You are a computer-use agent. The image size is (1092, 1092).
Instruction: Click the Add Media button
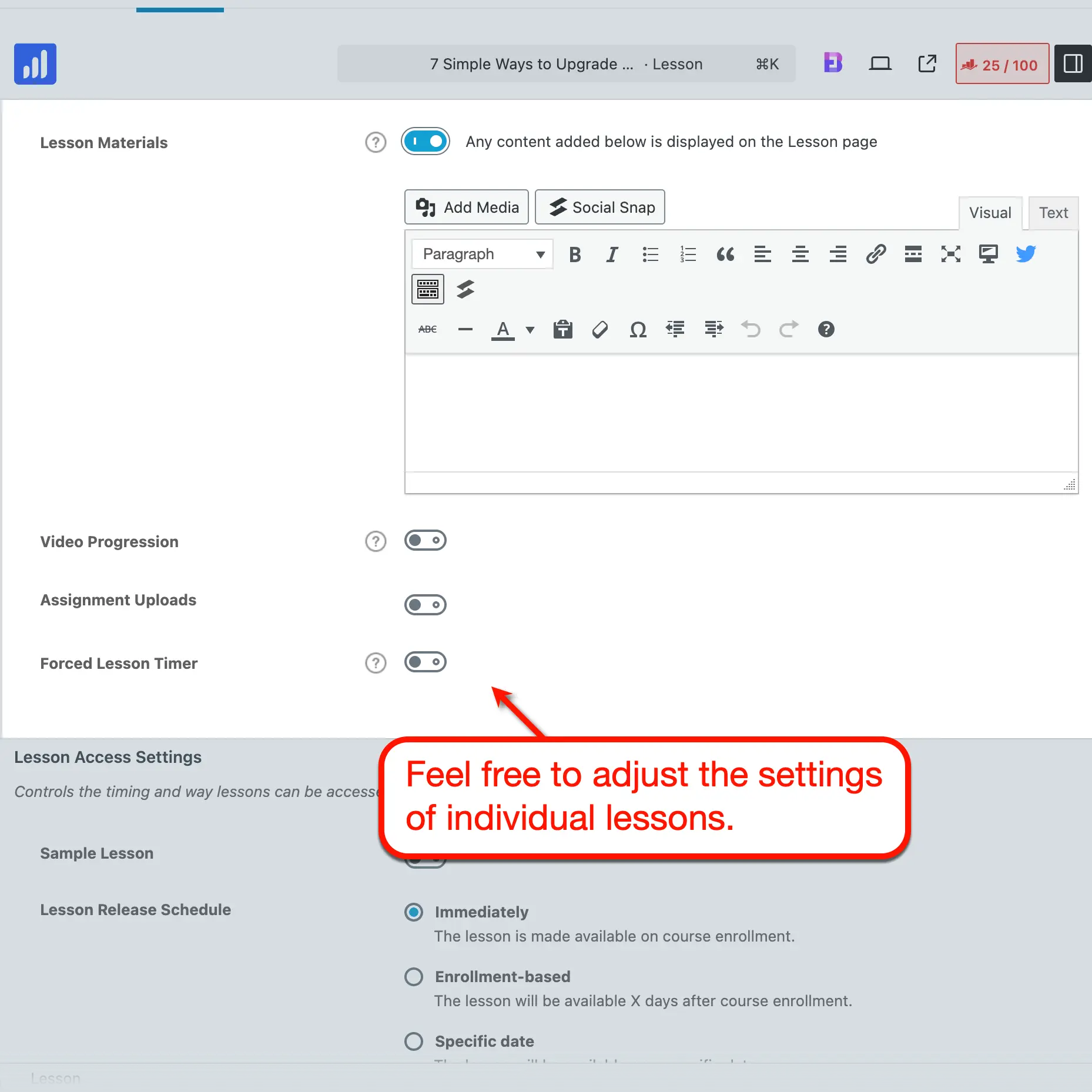pyautogui.click(x=466, y=207)
